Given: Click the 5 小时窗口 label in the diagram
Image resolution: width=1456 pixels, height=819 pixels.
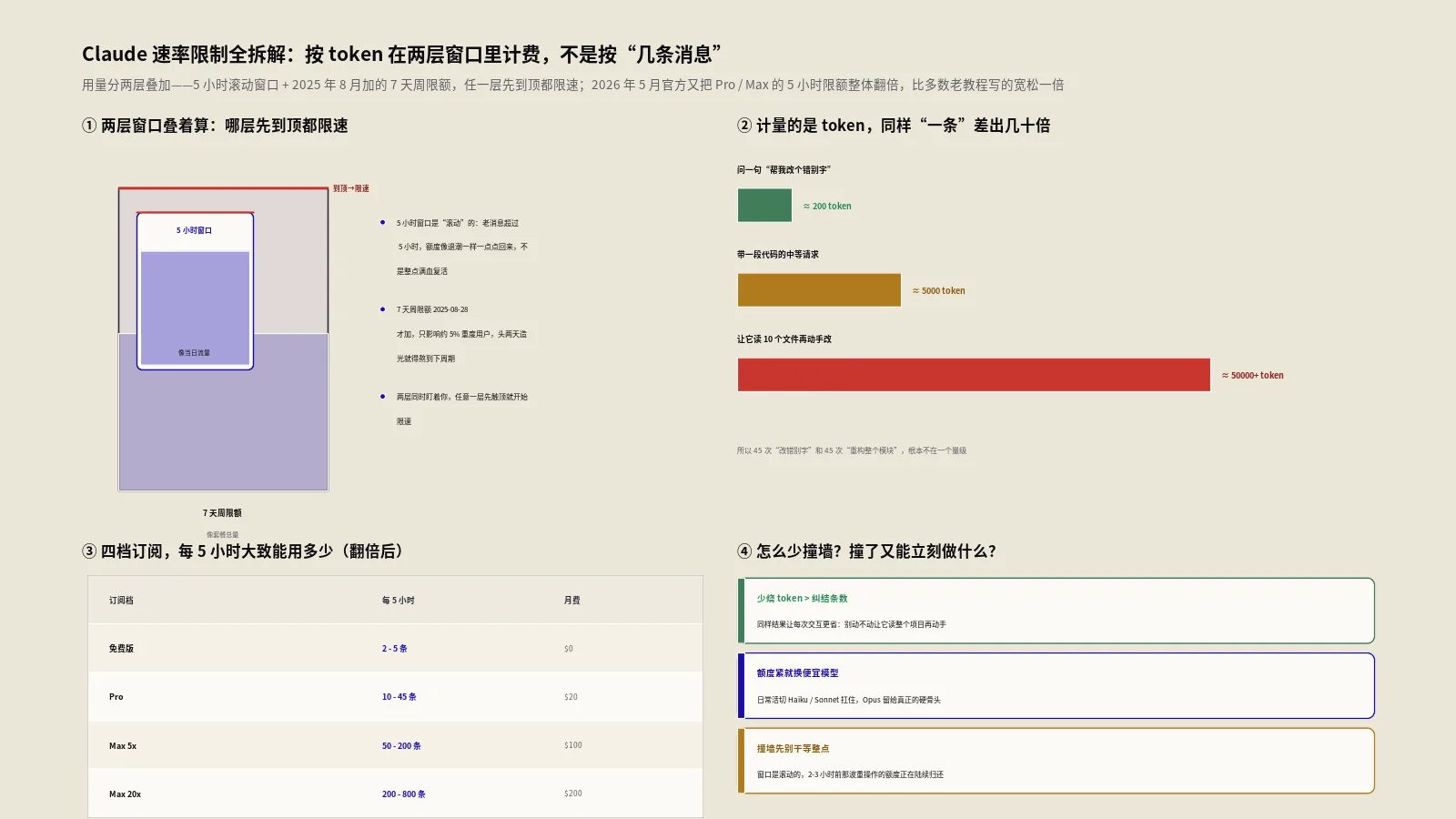Looking at the screenshot, I should (x=194, y=230).
